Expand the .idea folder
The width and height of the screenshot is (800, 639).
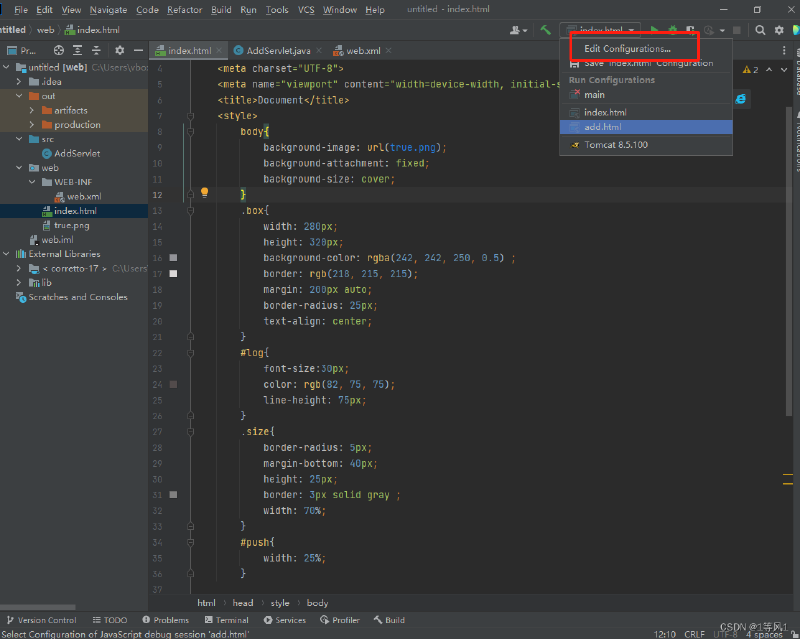click(x=19, y=81)
